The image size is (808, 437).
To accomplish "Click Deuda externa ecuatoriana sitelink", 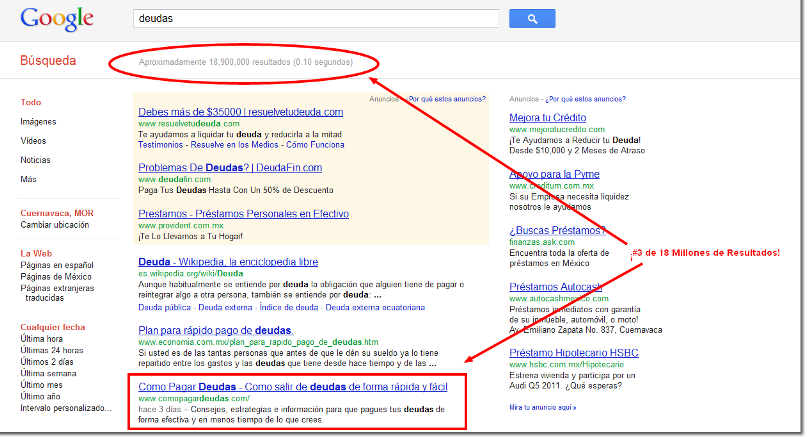I will point(375,308).
